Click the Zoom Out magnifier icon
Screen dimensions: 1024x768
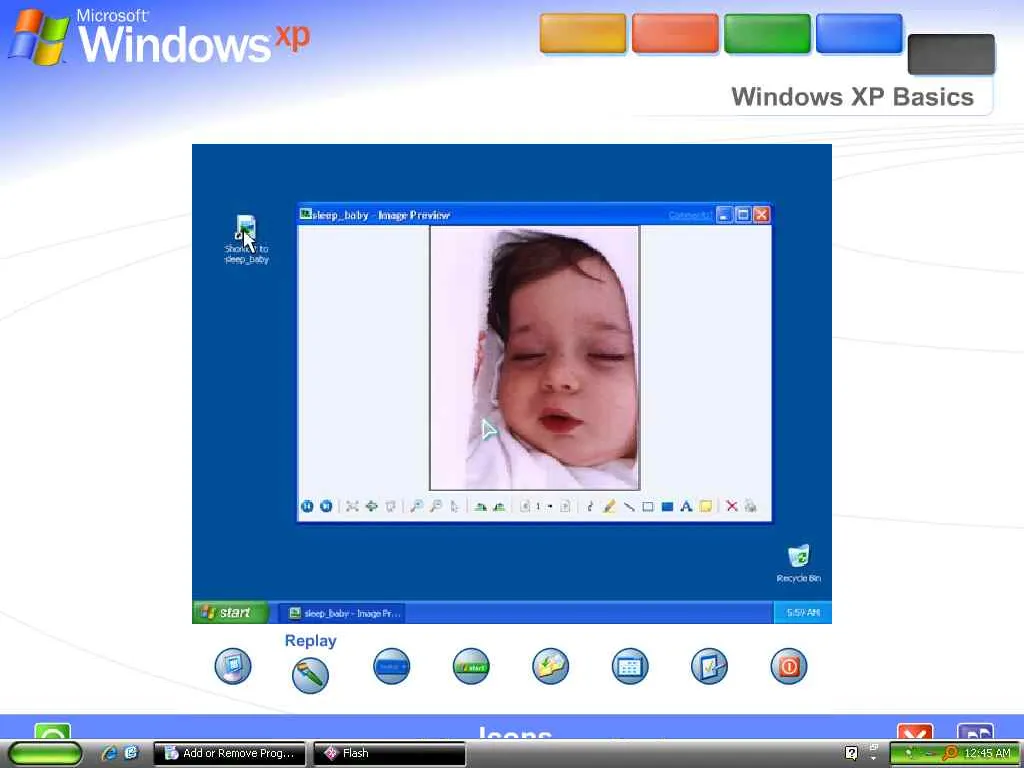click(436, 506)
